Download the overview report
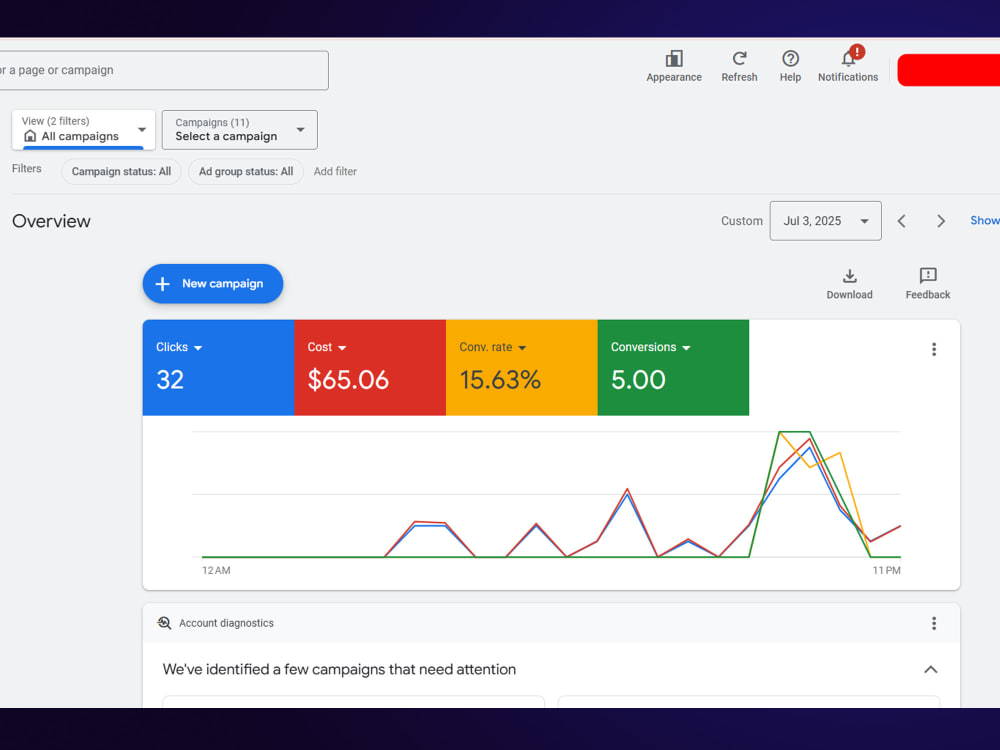The height and width of the screenshot is (750, 1000). 849,284
